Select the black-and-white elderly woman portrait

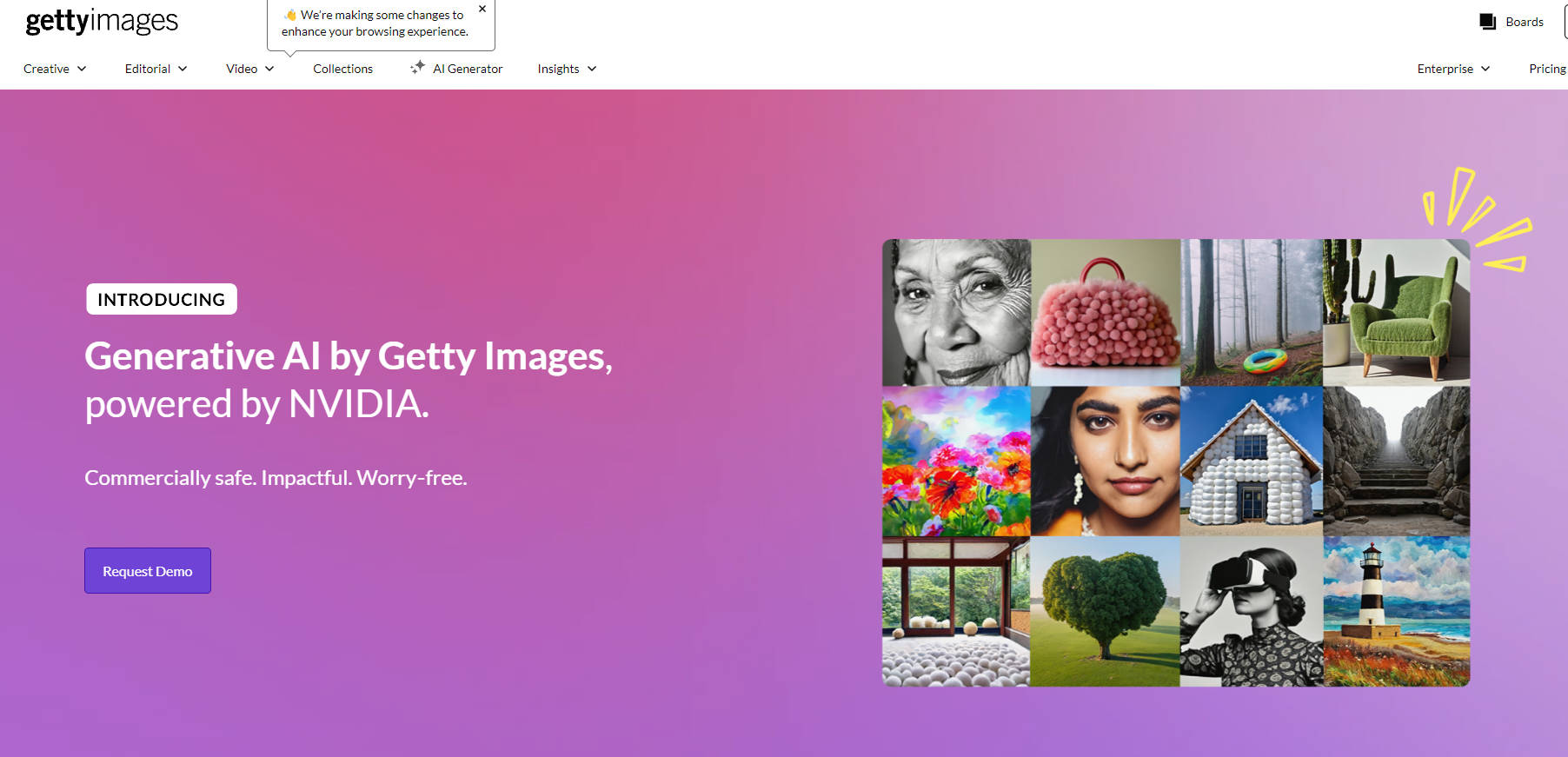956,313
